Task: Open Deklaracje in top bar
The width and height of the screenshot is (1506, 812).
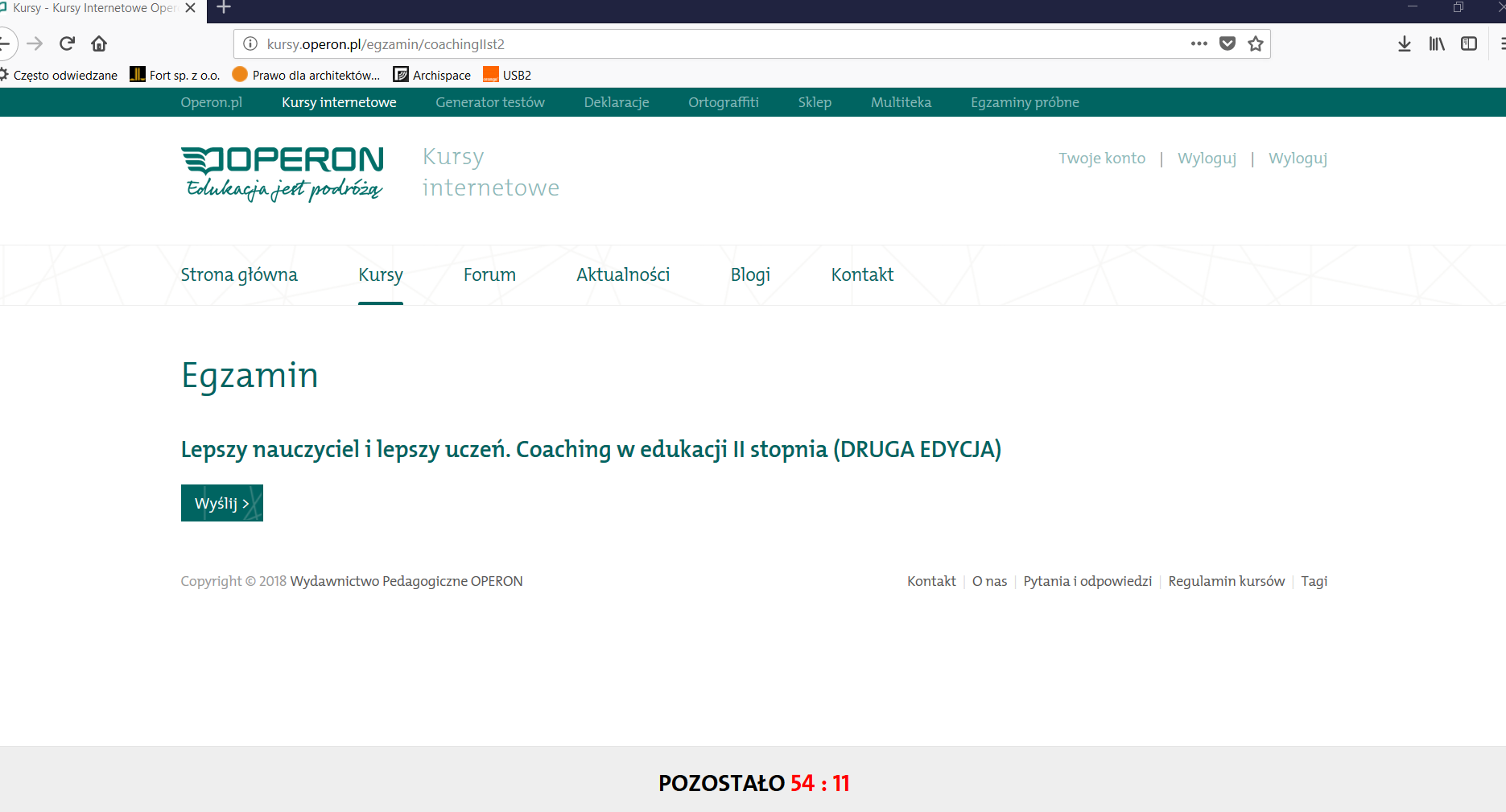Action: coord(617,102)
